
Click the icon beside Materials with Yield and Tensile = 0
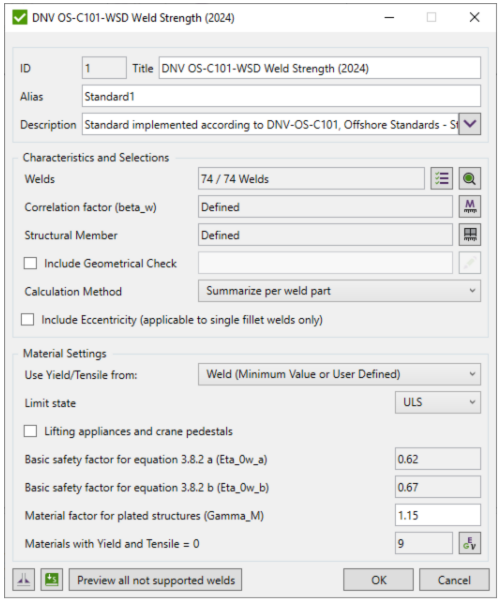point(469,543)
